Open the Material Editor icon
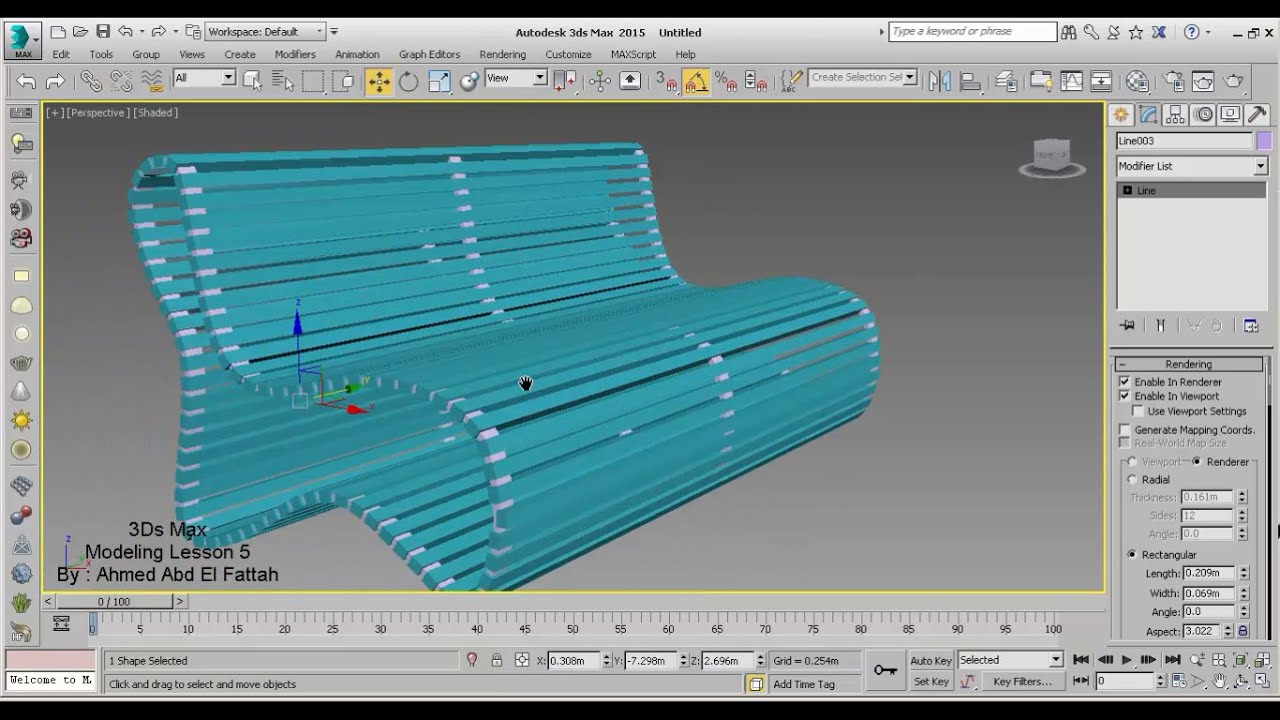 click(1137, 81)
